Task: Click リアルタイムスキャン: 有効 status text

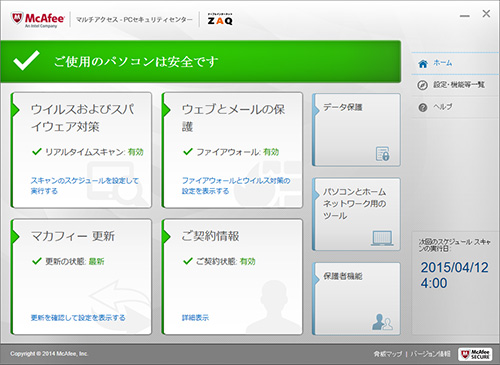Action: tap(94, 152)
